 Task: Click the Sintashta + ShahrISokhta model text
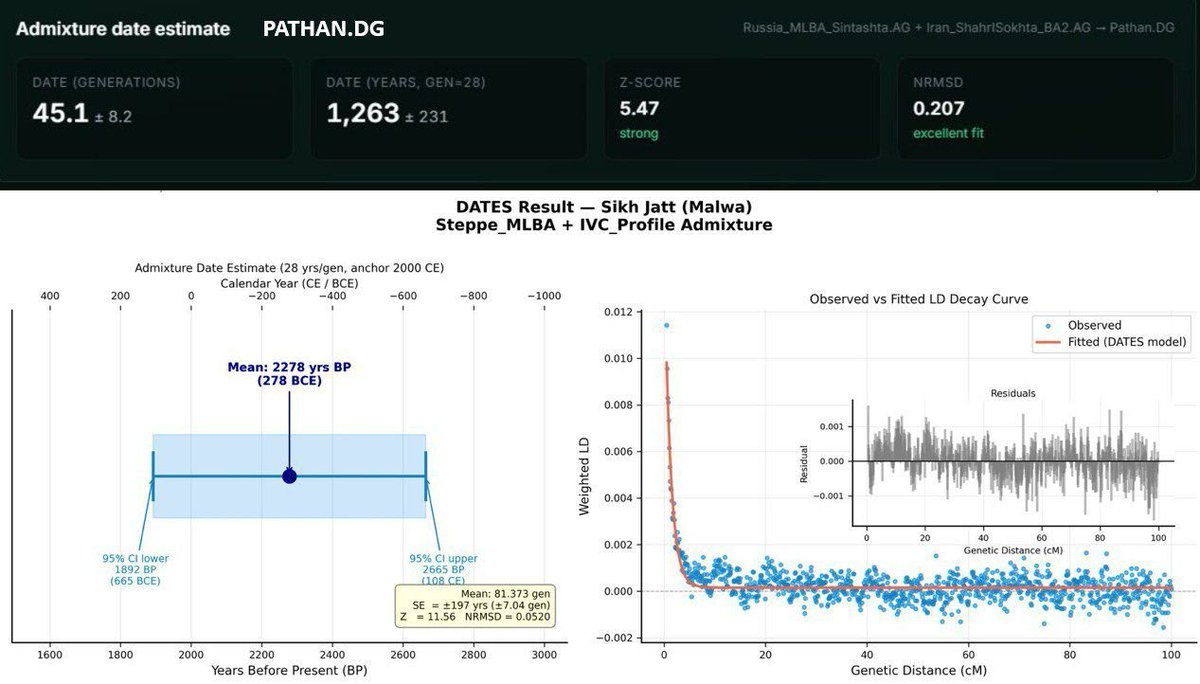click(x=958, y=28)
